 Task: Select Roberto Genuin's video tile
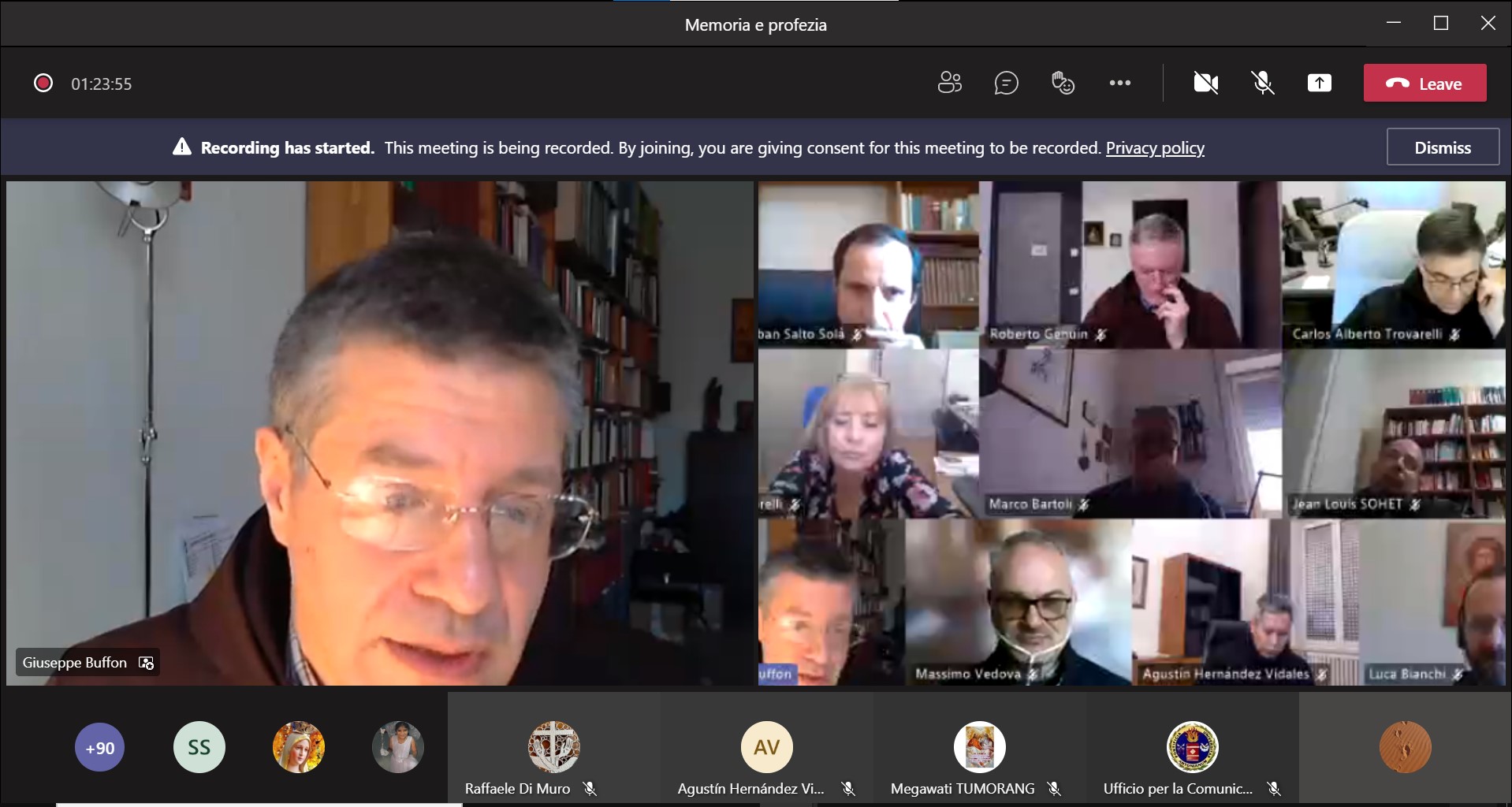click(1129, 264)
